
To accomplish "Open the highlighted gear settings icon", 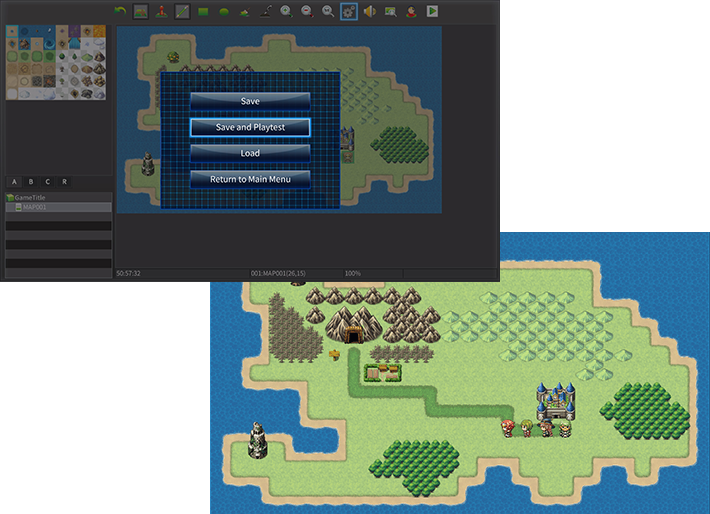I will [x=349, y=11].
